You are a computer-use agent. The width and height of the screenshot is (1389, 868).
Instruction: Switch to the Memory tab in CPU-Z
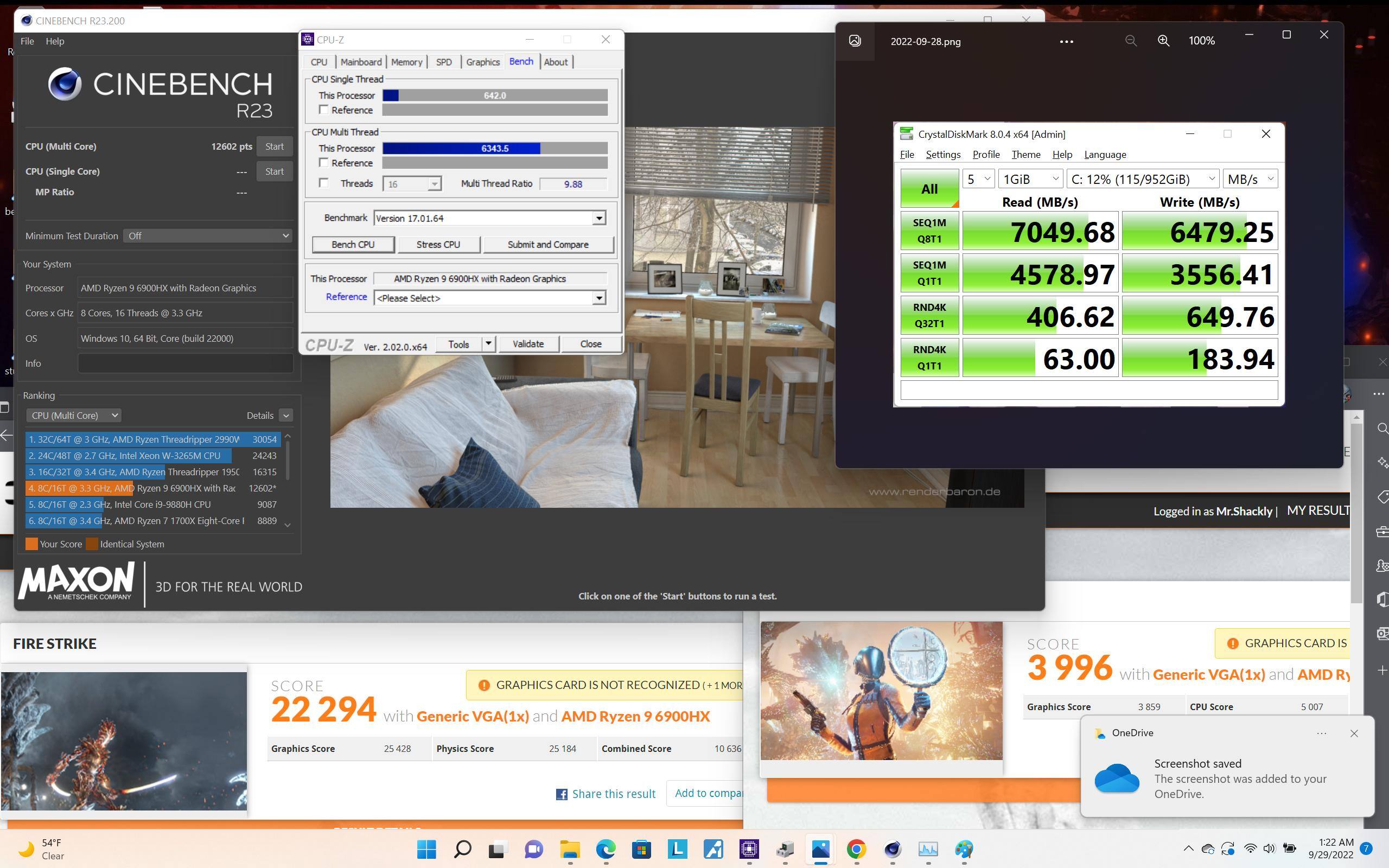(x=406, y=62)
